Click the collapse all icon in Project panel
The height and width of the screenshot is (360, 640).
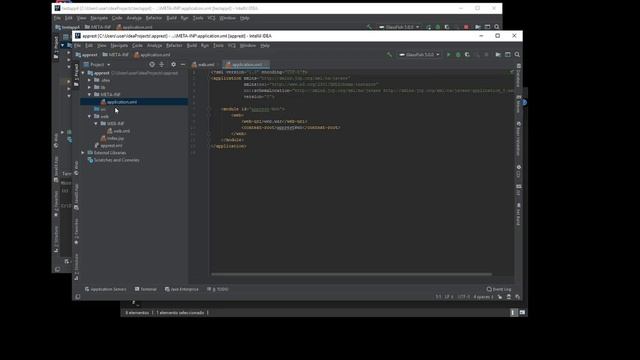pyautogui.click(x=162, y=64)
